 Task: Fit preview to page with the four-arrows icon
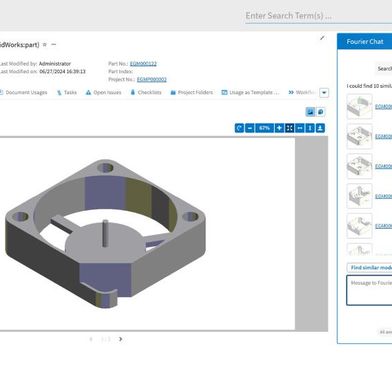point(289,128)
